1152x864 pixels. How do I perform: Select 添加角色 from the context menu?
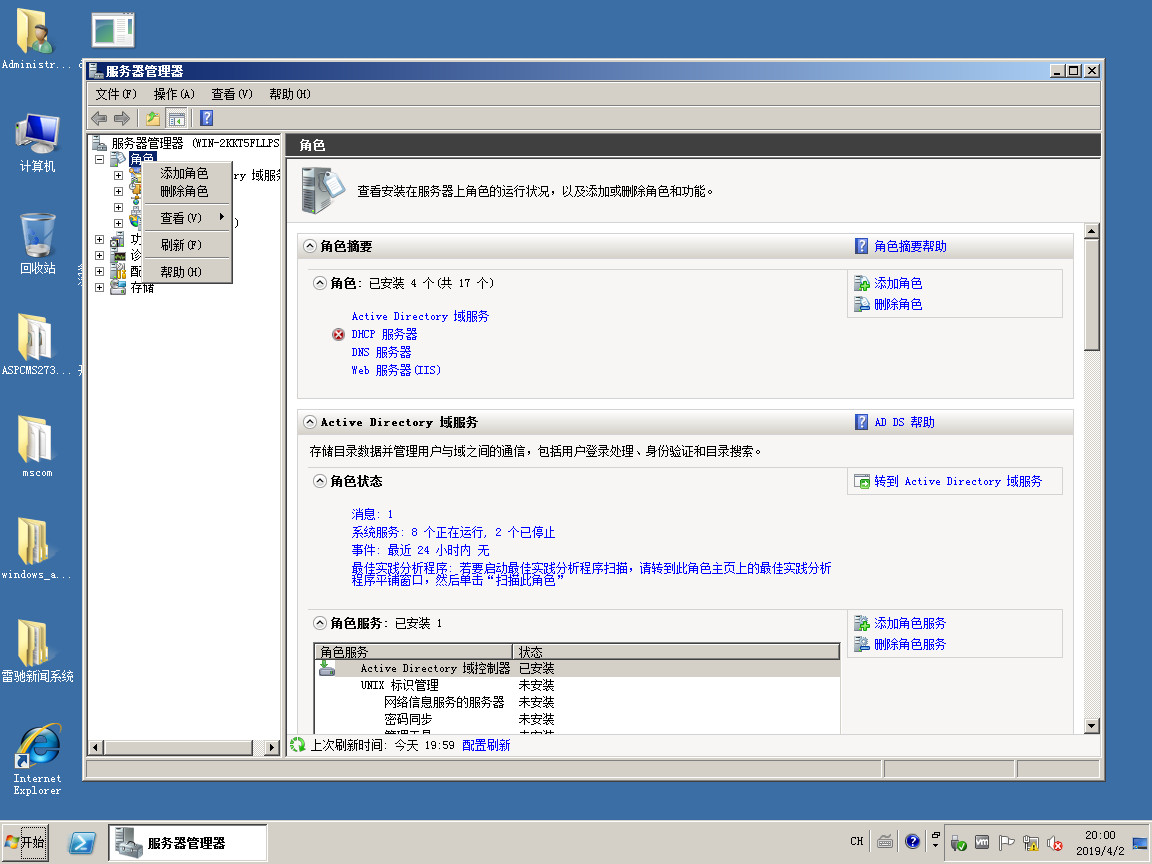click(x=184, y=173)
